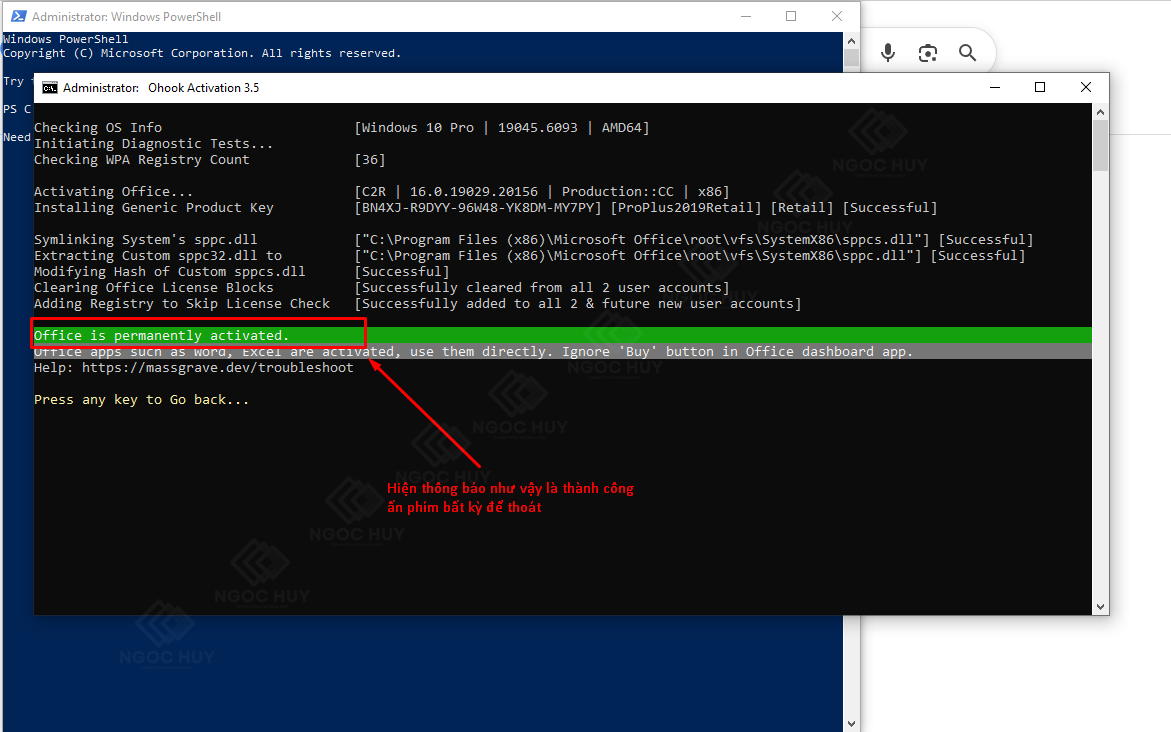
Task: Click the up arrow of Ohook window scrollbar
Action: [x=1100, y=112]
